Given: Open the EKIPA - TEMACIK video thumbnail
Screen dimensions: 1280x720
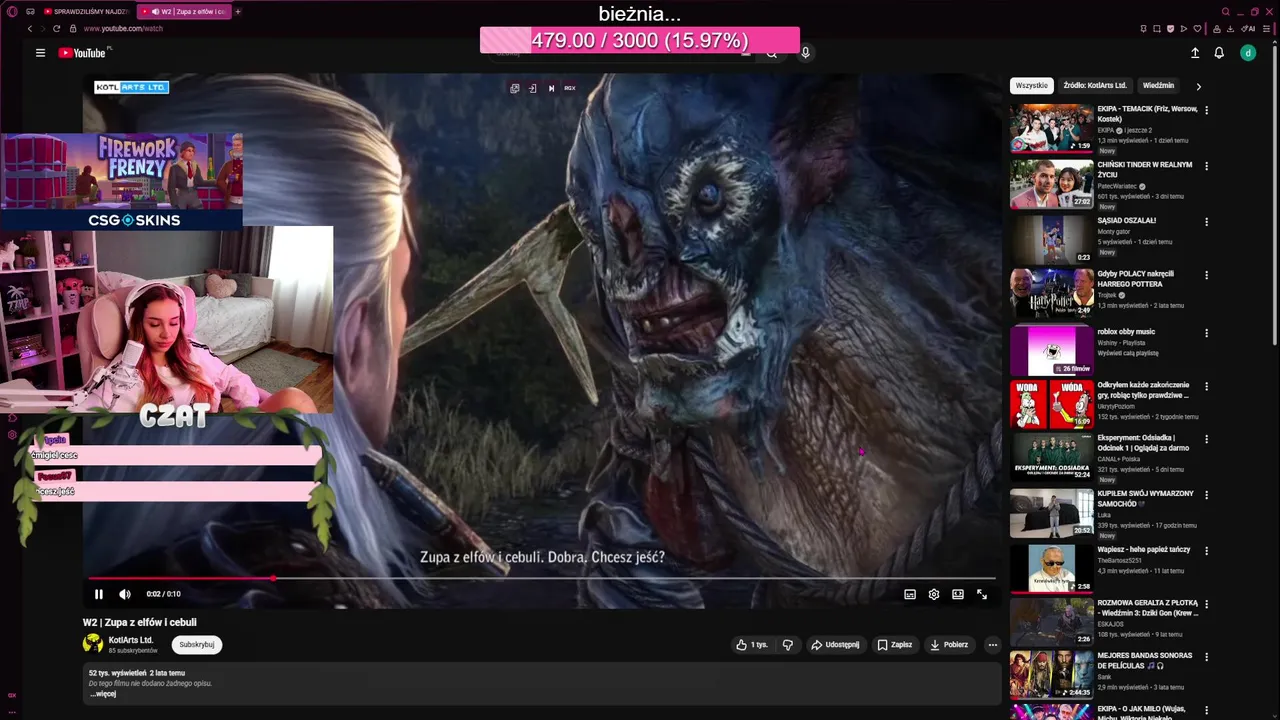Looking at the screenshot, I should point(1051,128).
